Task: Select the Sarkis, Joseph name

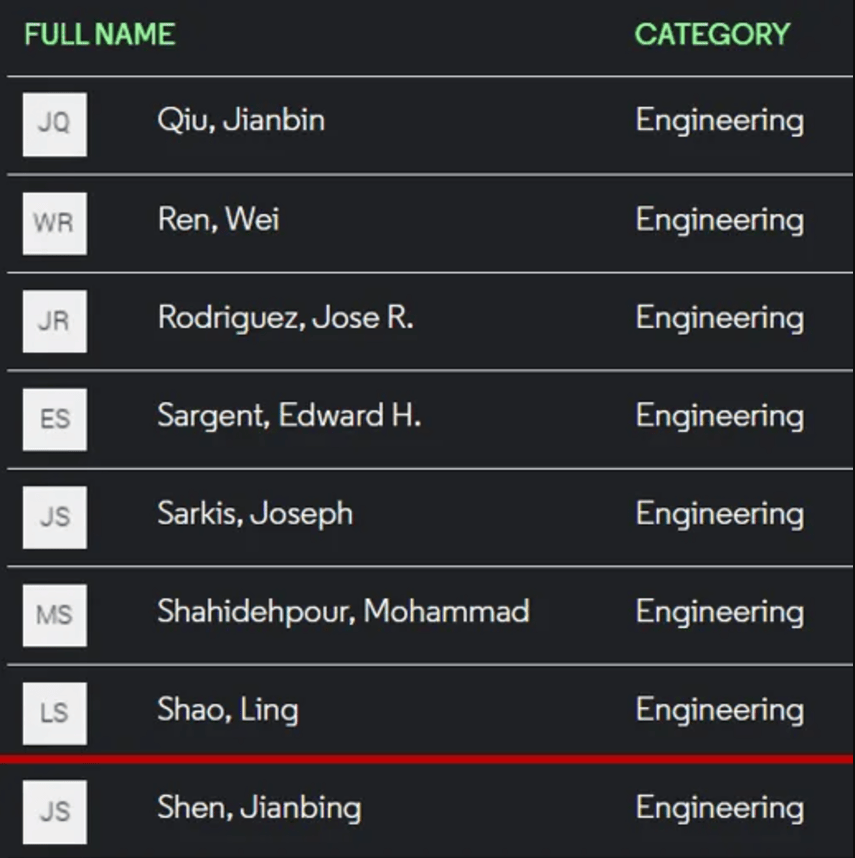Action: [254, 513]
